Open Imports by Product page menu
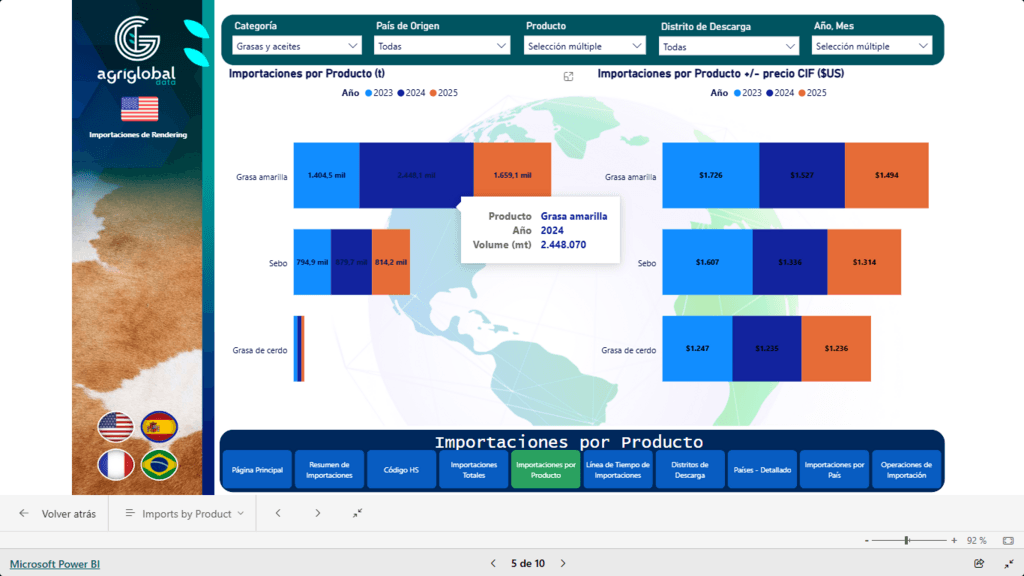The height and width of the screenshot is (576, 1024). tap(185, 514)
